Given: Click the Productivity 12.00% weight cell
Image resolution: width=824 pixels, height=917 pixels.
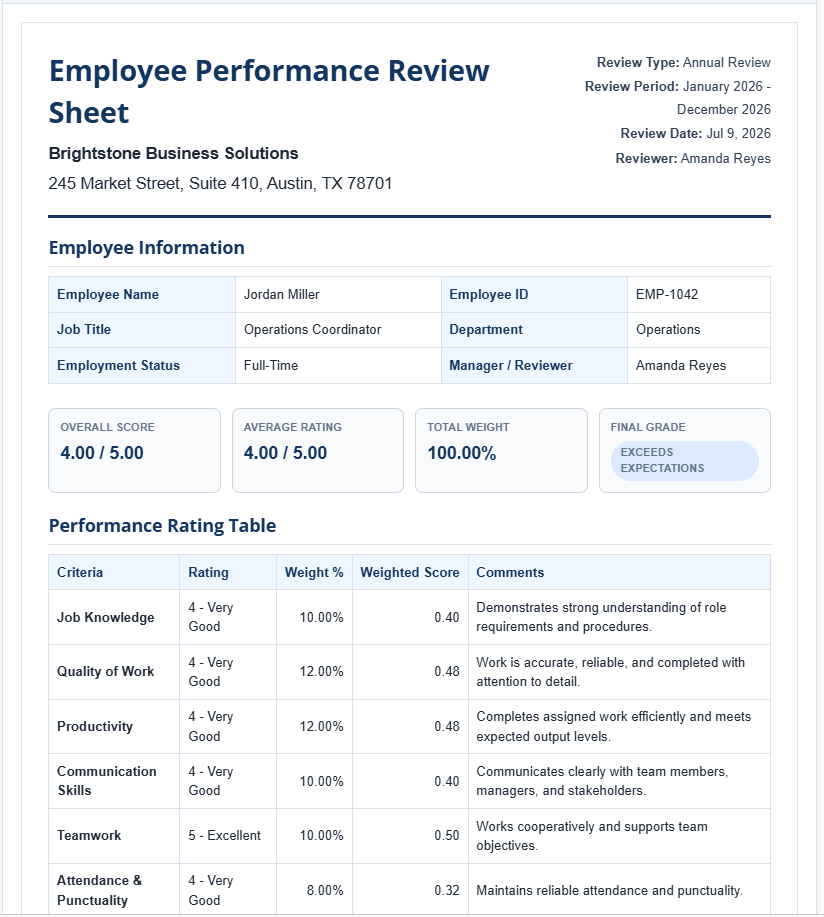Looking at the screenshot, I should pos(314,726).
